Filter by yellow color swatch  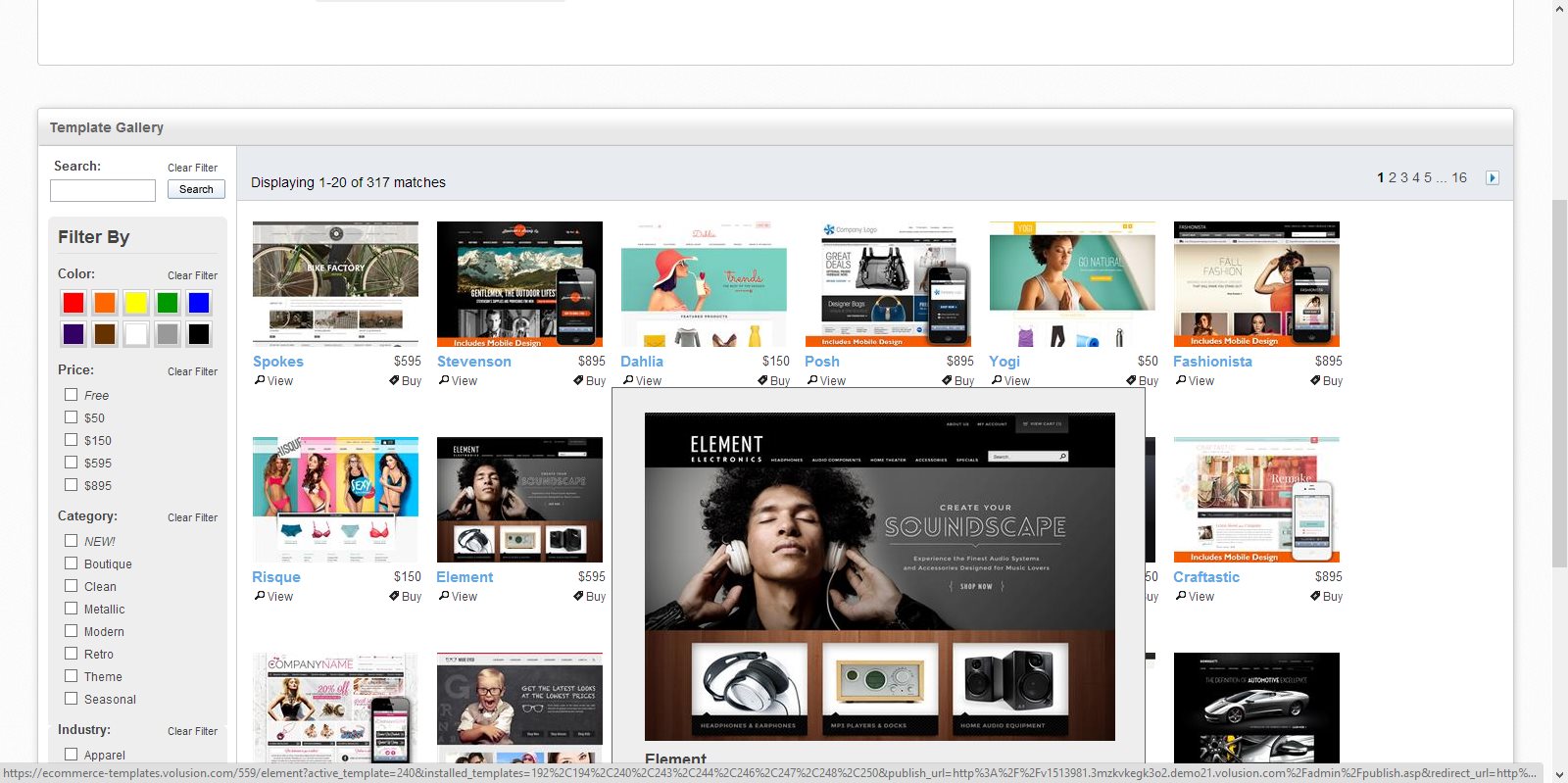(136, 303)
